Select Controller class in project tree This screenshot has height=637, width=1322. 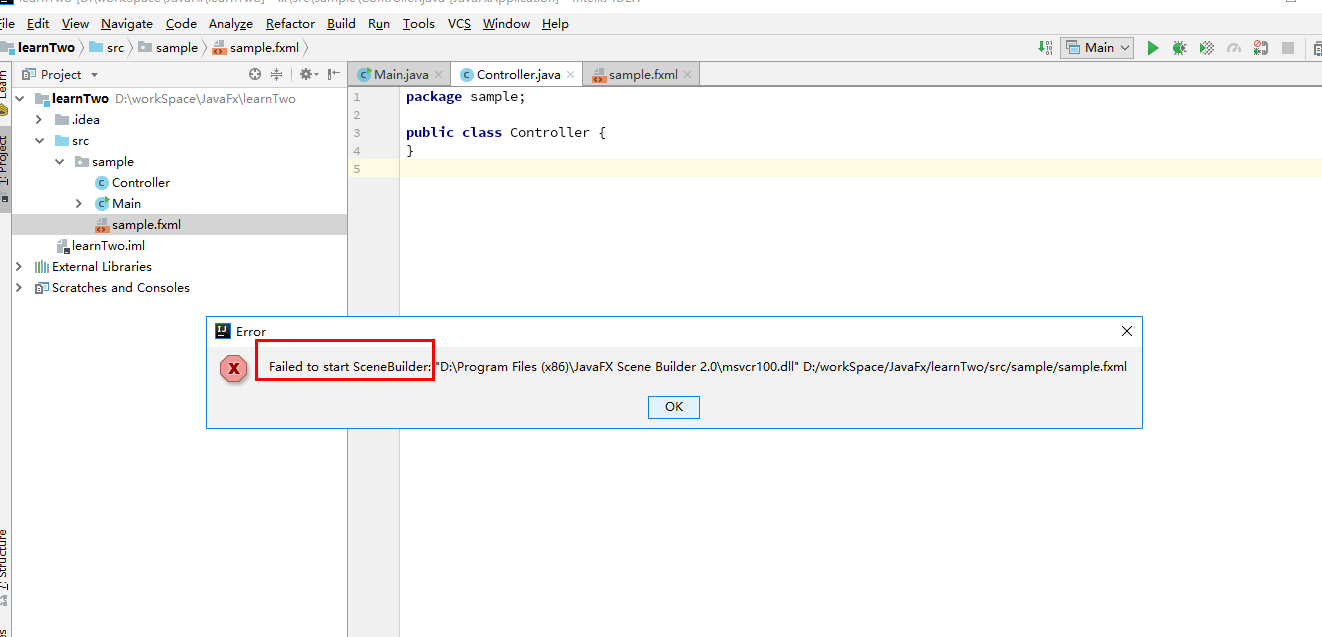coord(132,183)
